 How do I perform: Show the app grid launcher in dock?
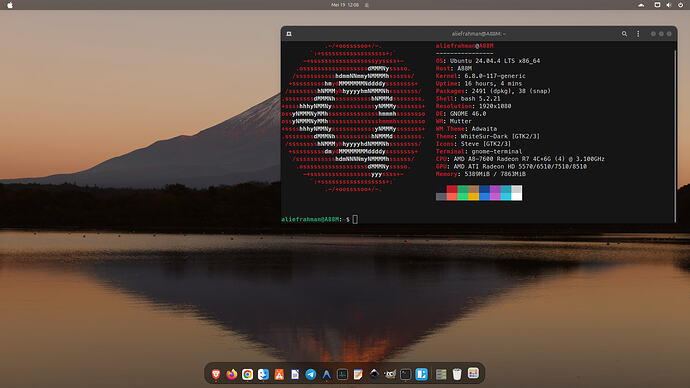(473, 373)
